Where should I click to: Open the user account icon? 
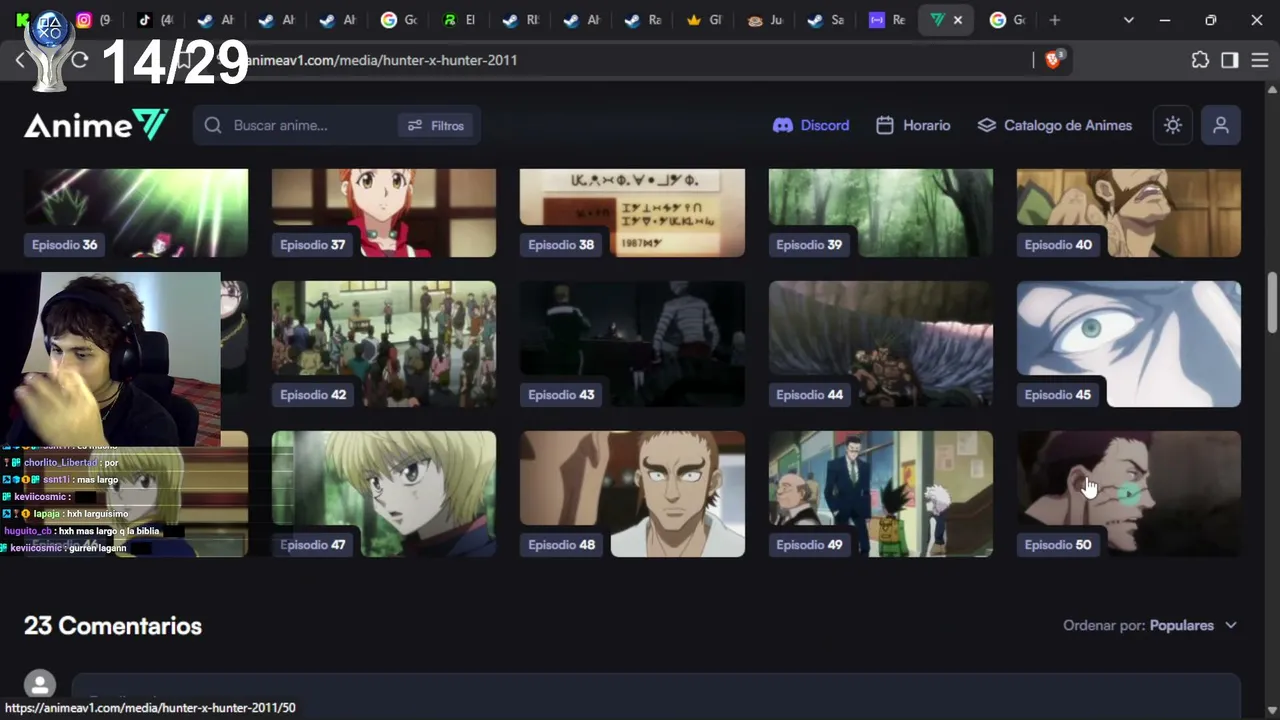(1221, 125)
